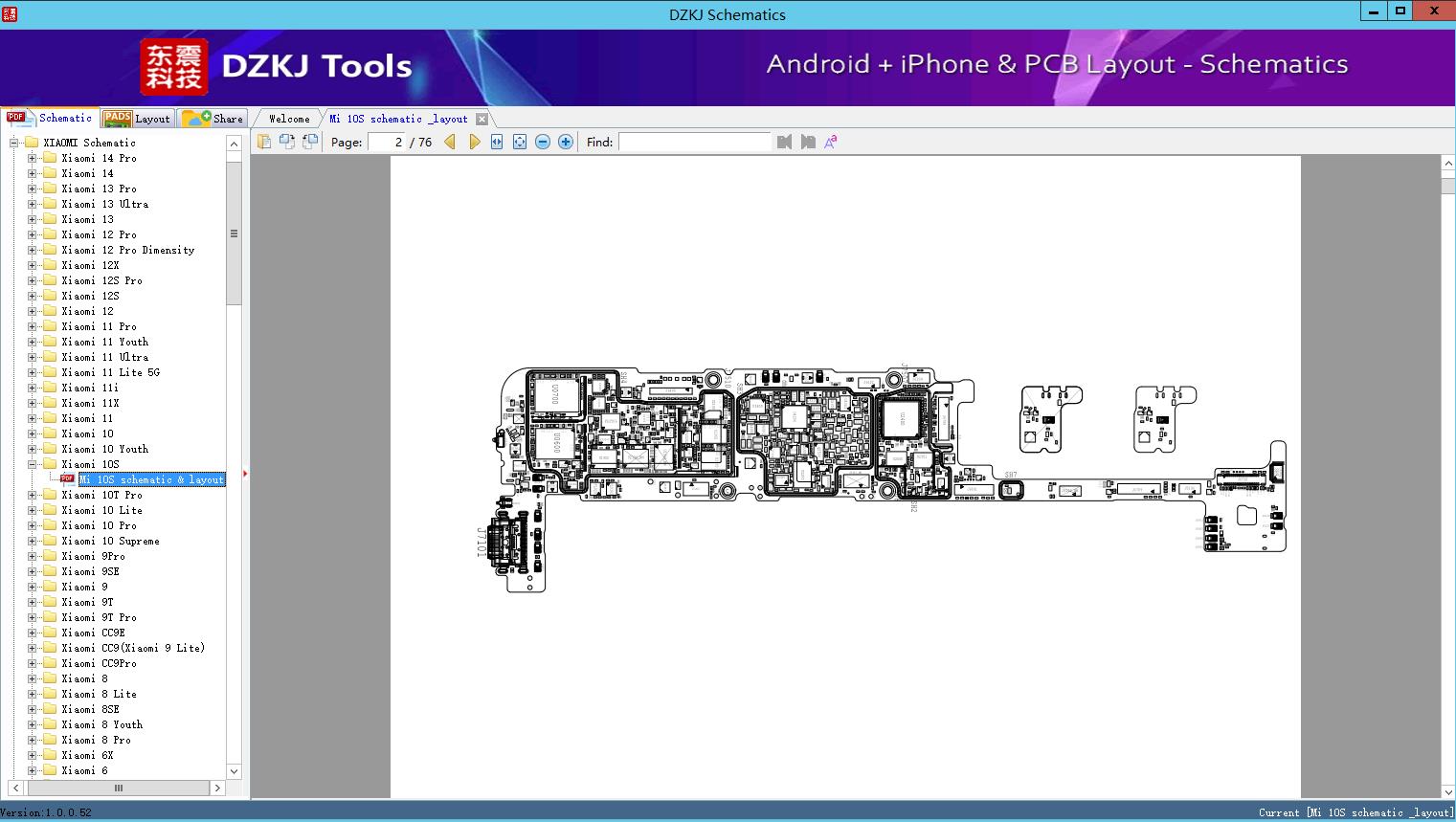The height and width of the screenshot is (822, 1456).
Task: Click the Find text input field
Action: [x=694, y=142]
